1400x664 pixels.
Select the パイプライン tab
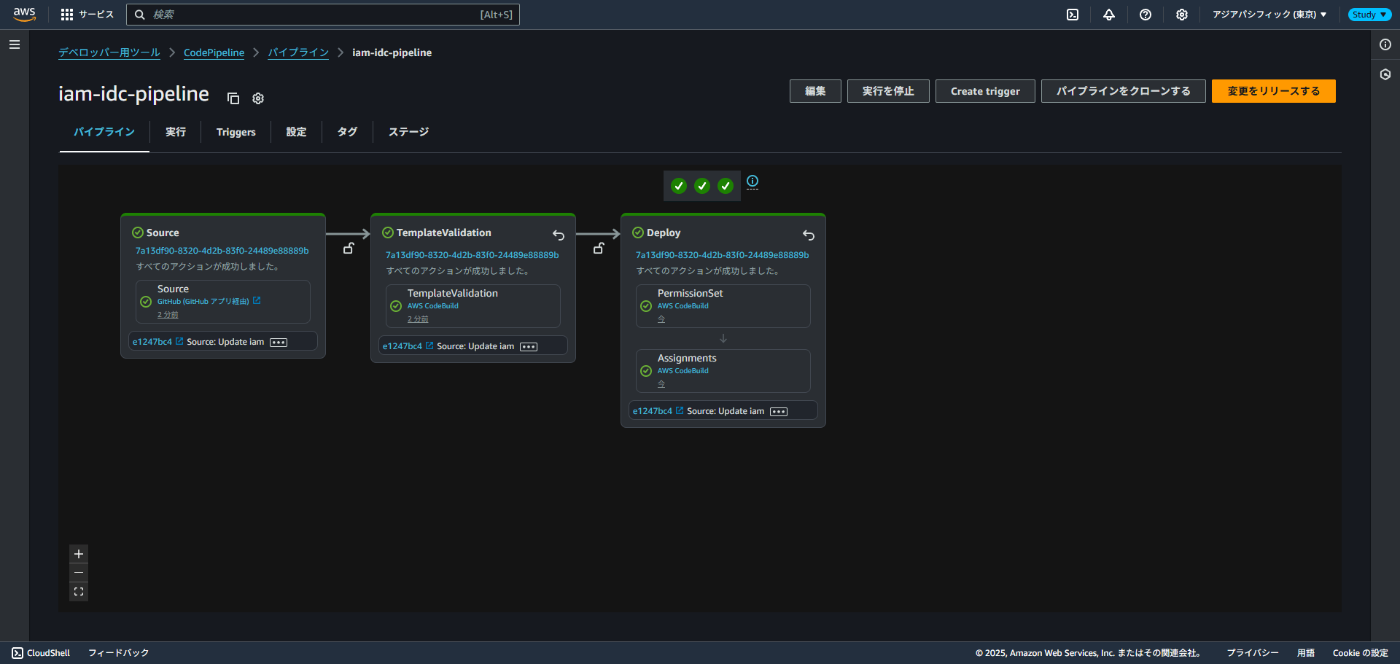104,132
